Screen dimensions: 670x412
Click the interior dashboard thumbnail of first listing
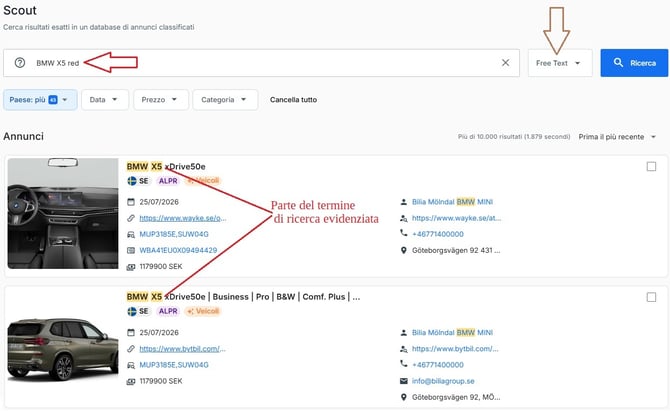tap(63, 213)
